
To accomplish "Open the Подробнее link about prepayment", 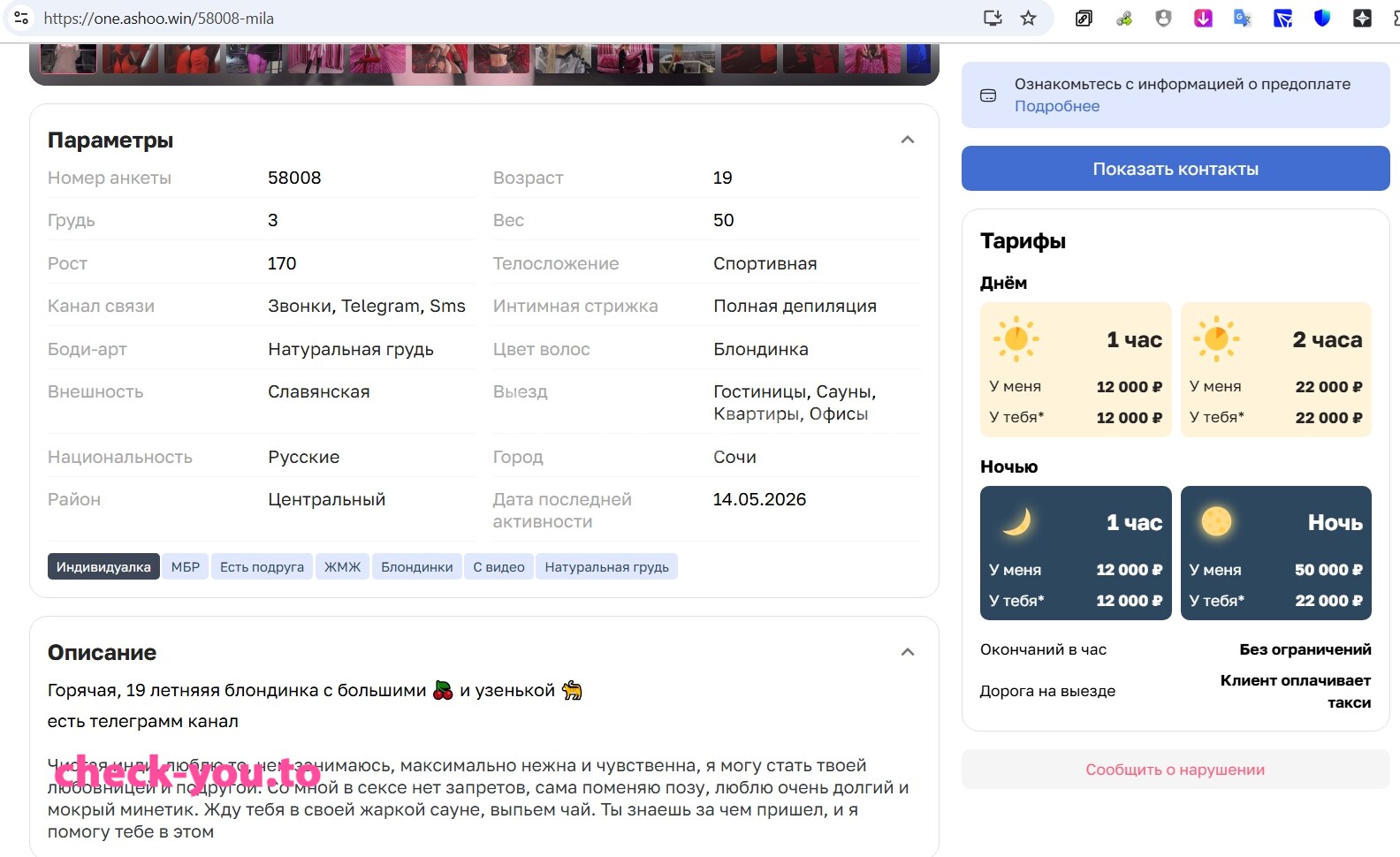I will tap(1057, 106).
